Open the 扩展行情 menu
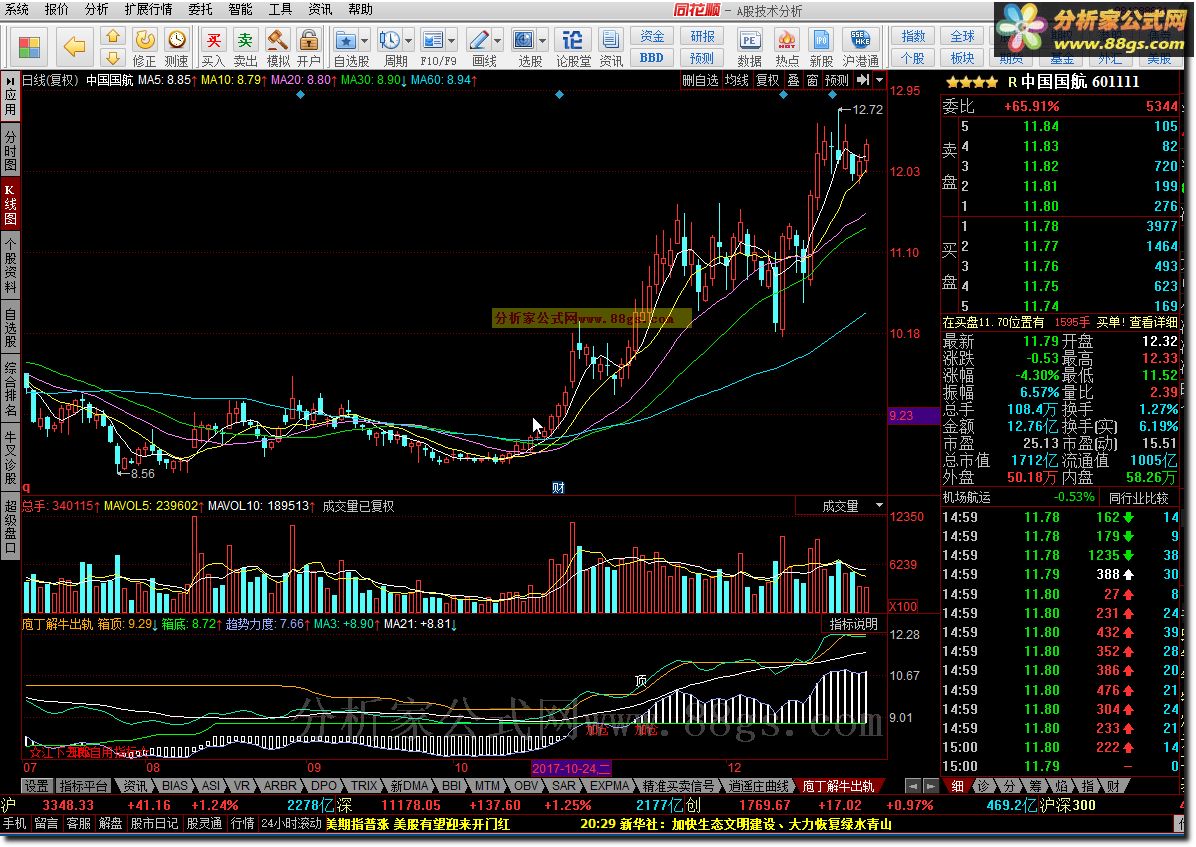Image resolution: width=1196 pixels, height=847 pixels. (149, 9)
